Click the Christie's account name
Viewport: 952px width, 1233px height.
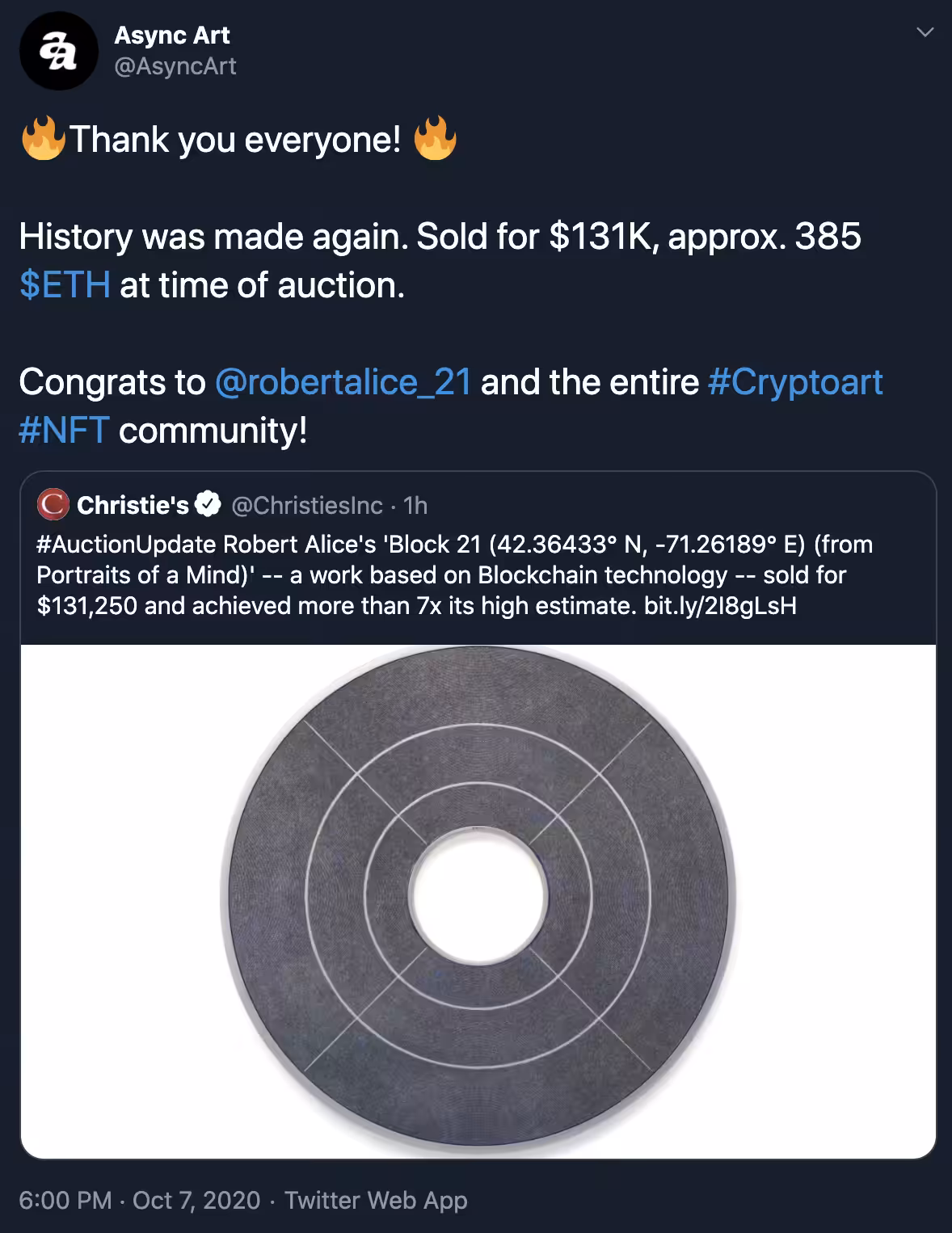click(133, 505)
